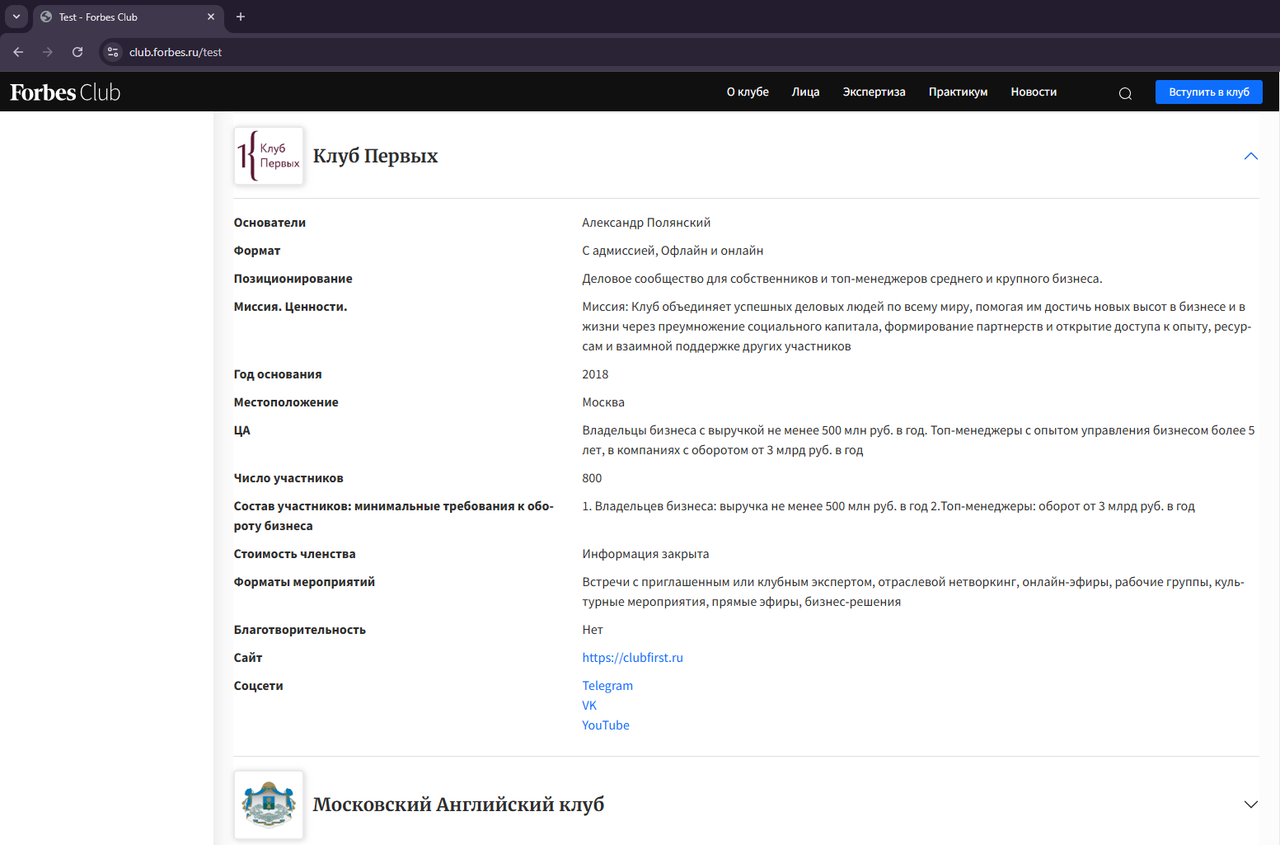
Task: Click the address bar URL club.forbes.ru/test
Action: [x=176, y=52]
